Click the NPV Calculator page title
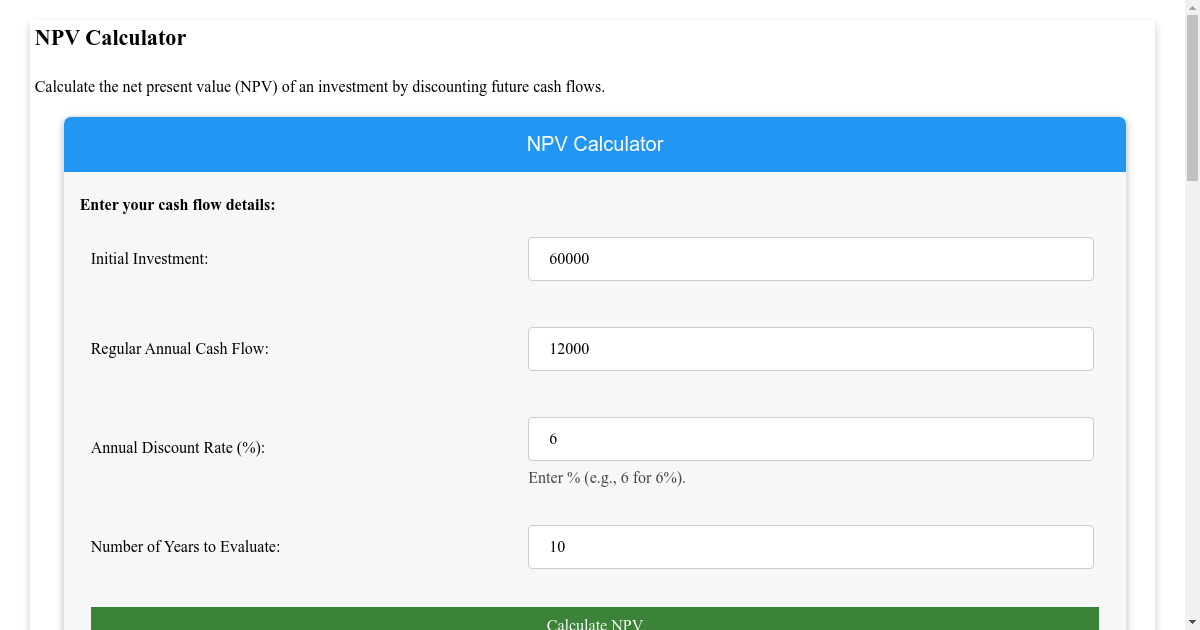Image resolution: width=1200 pixels, height=630 pixels. pos(110,38)
